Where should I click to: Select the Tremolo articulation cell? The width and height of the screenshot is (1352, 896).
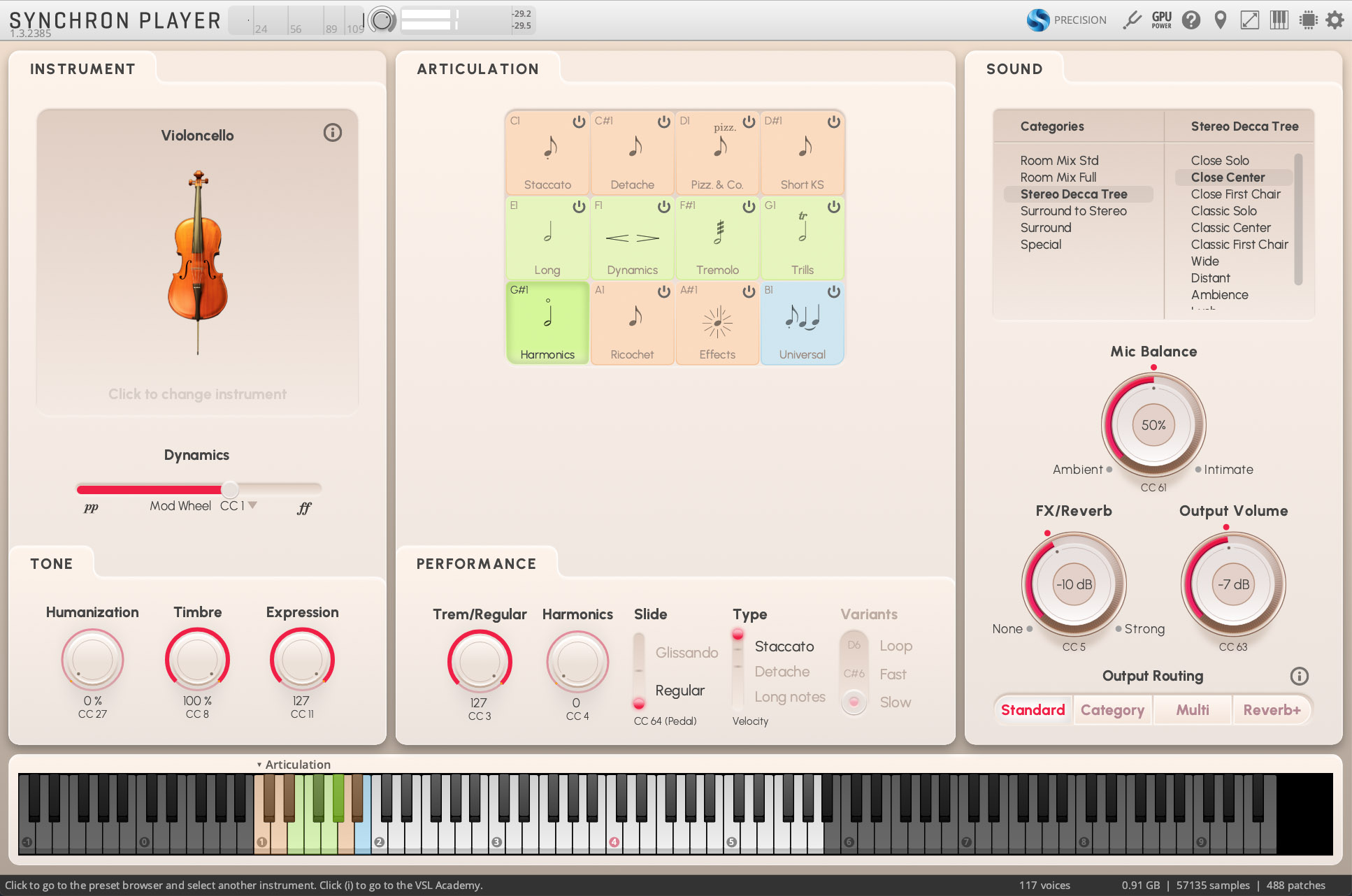click(717, 238)
